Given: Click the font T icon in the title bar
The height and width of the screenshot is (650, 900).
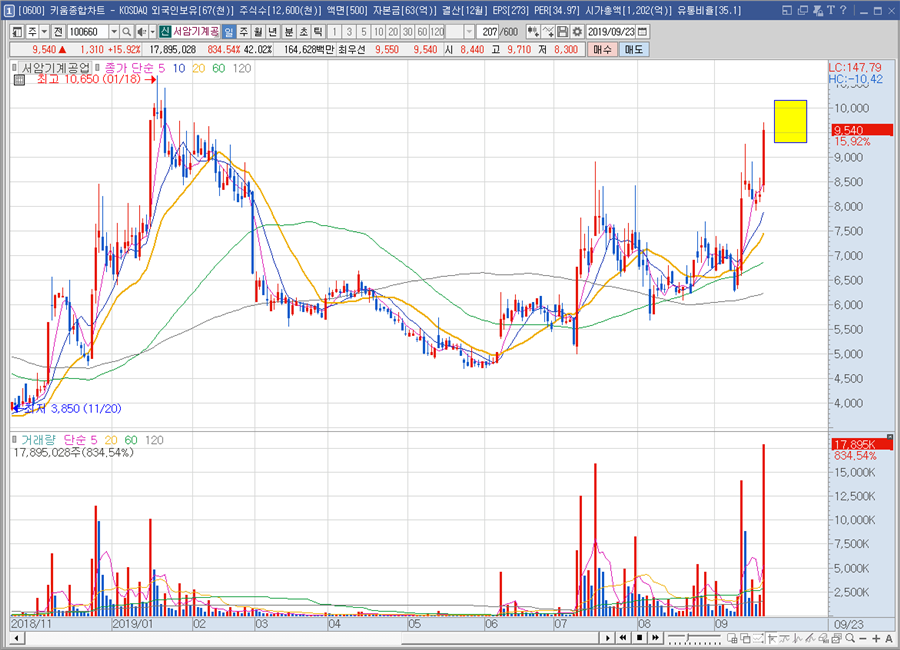Looking at the screenshot, I should [831, 10].
